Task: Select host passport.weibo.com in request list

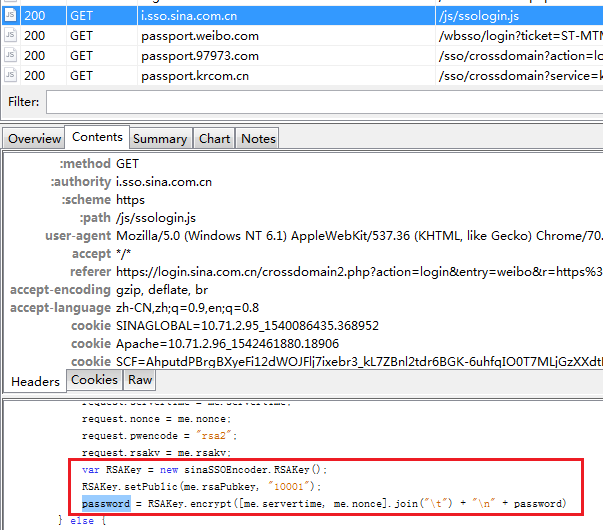Action: coord(200,36)
